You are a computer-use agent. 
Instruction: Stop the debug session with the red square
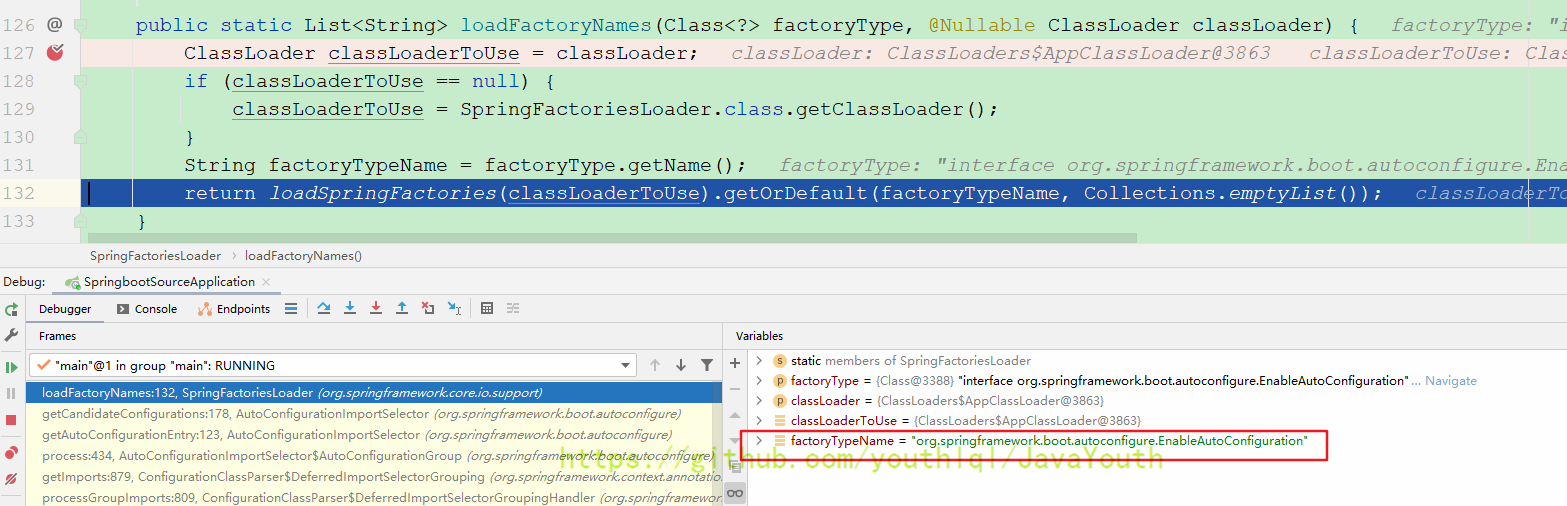tap(12, 421)
